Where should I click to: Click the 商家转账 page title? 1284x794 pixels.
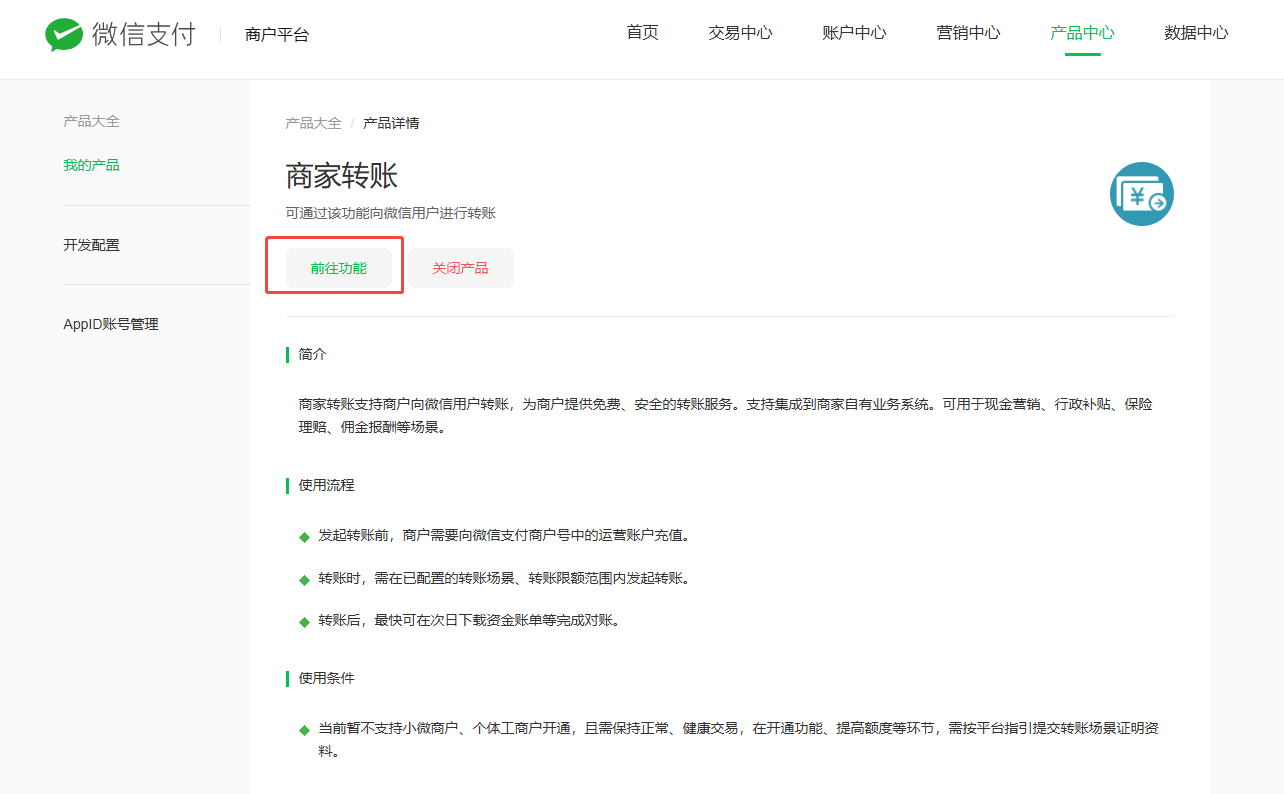(x=342, y=176)
